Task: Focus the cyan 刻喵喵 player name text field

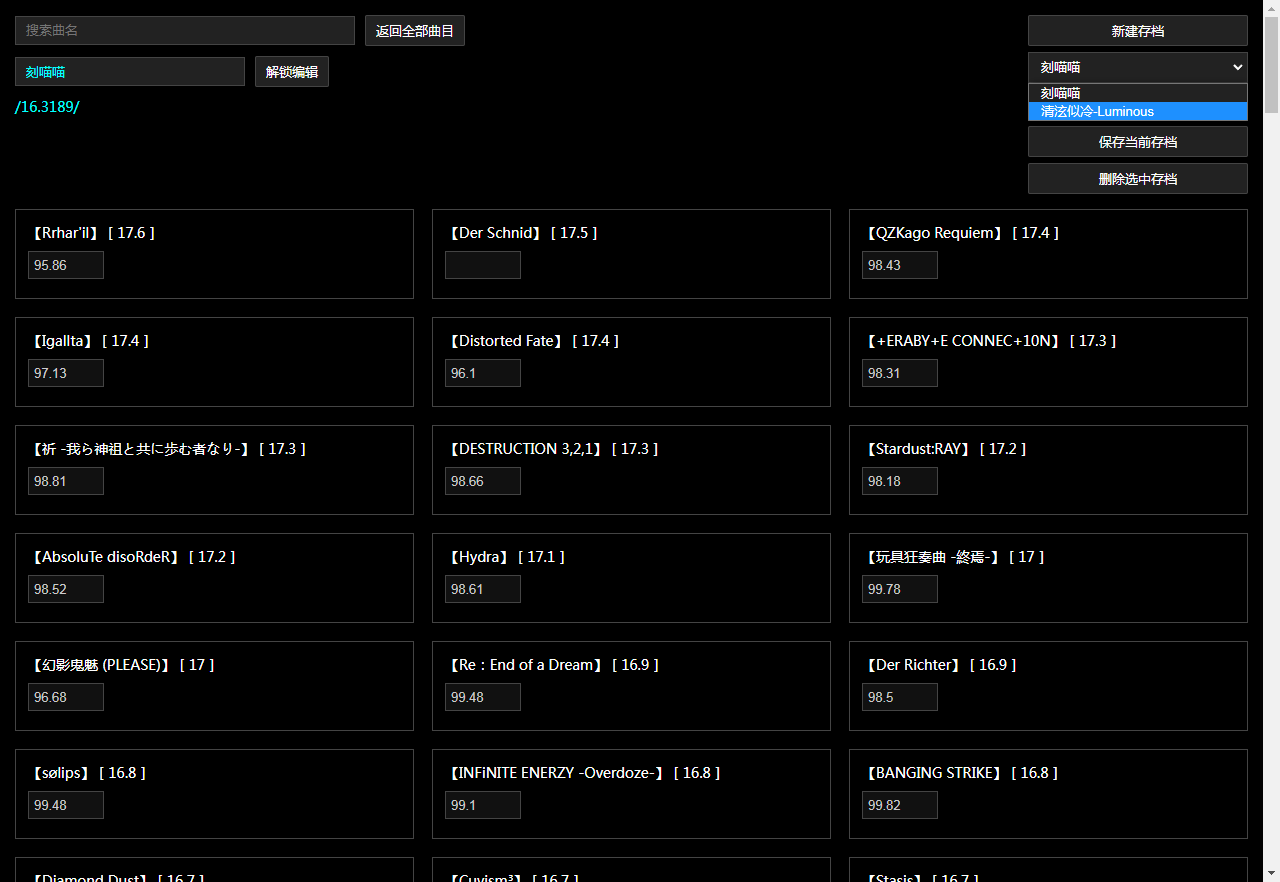Action: tap(130, 72)
